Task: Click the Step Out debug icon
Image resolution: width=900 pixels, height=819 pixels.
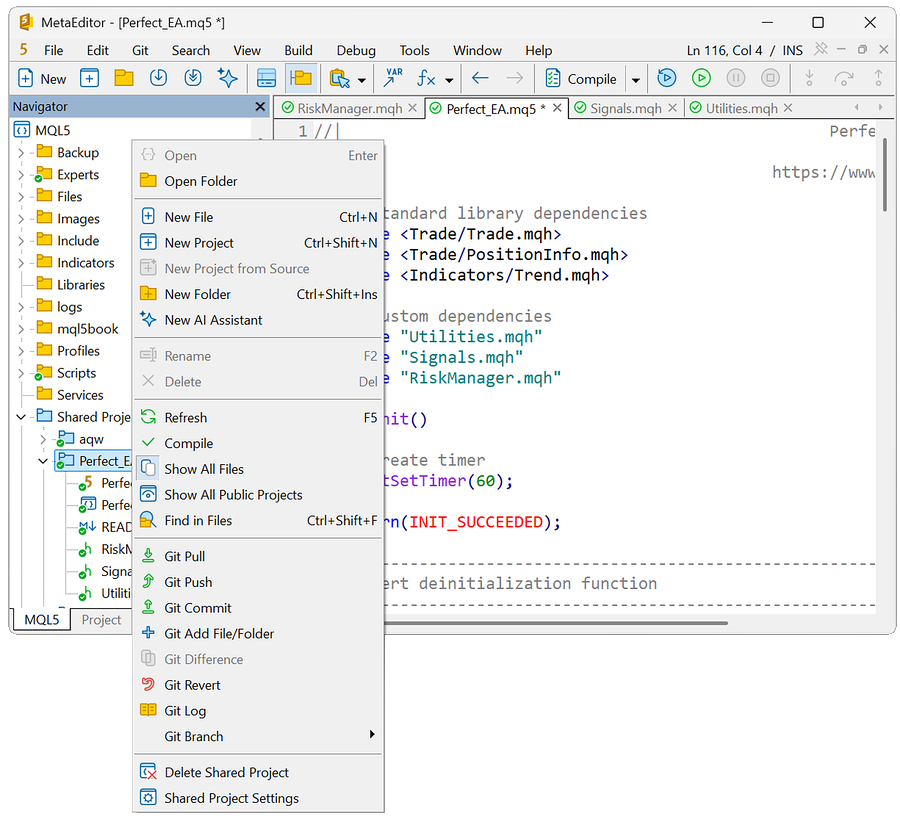Action: click(878, 78)
